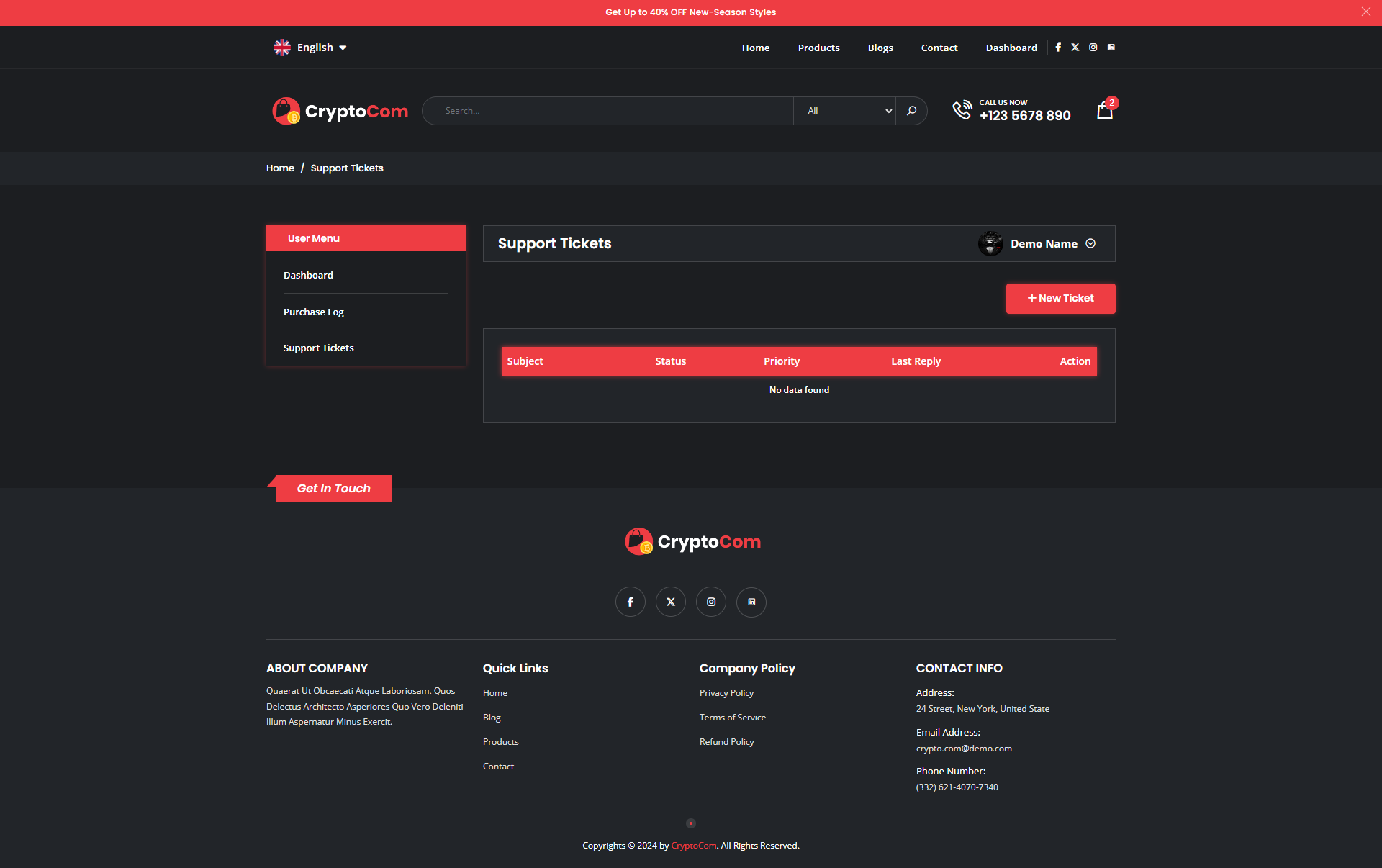Click footer Facebook circle icon
Image resolution: width=1382 pixels, height=868 pixels.
[x=631, y=602]
